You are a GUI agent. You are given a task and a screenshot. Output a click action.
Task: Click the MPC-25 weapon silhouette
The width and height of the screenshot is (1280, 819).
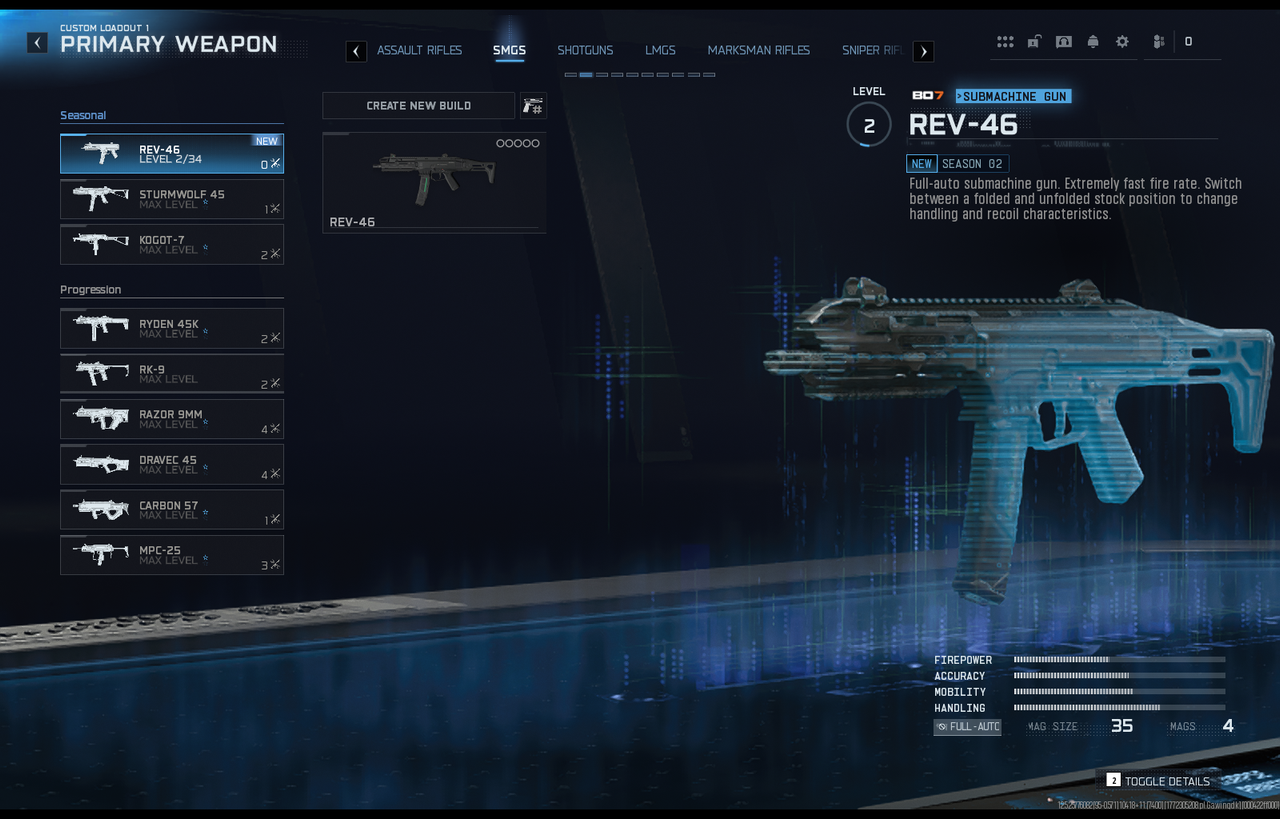coord(100,553)
